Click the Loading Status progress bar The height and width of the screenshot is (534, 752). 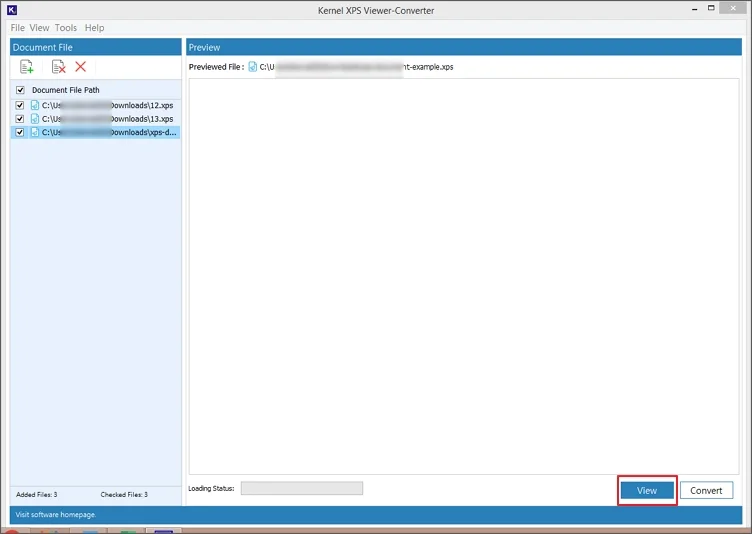pos(302,488)
